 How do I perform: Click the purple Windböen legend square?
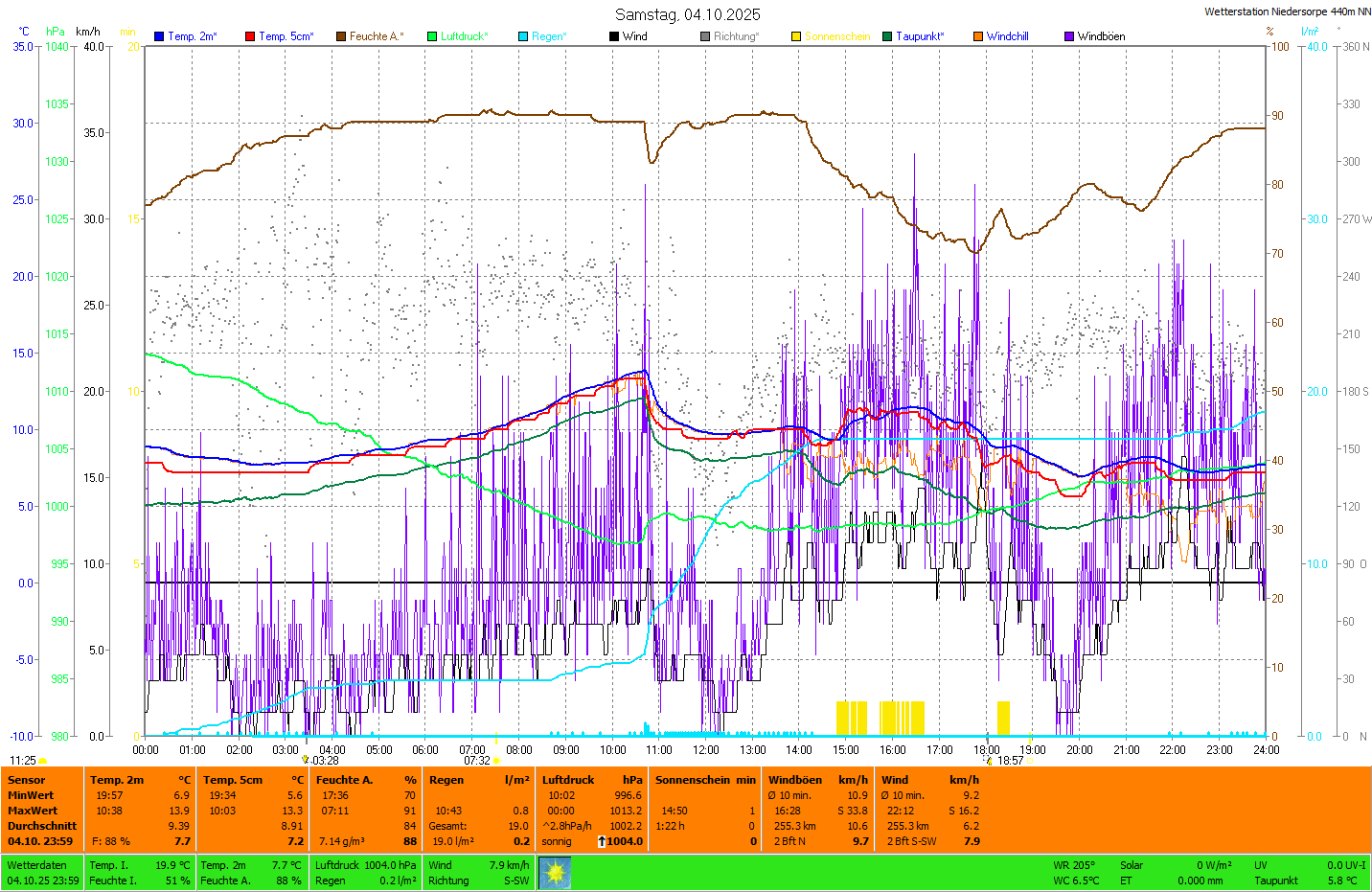click(1069, 36)
